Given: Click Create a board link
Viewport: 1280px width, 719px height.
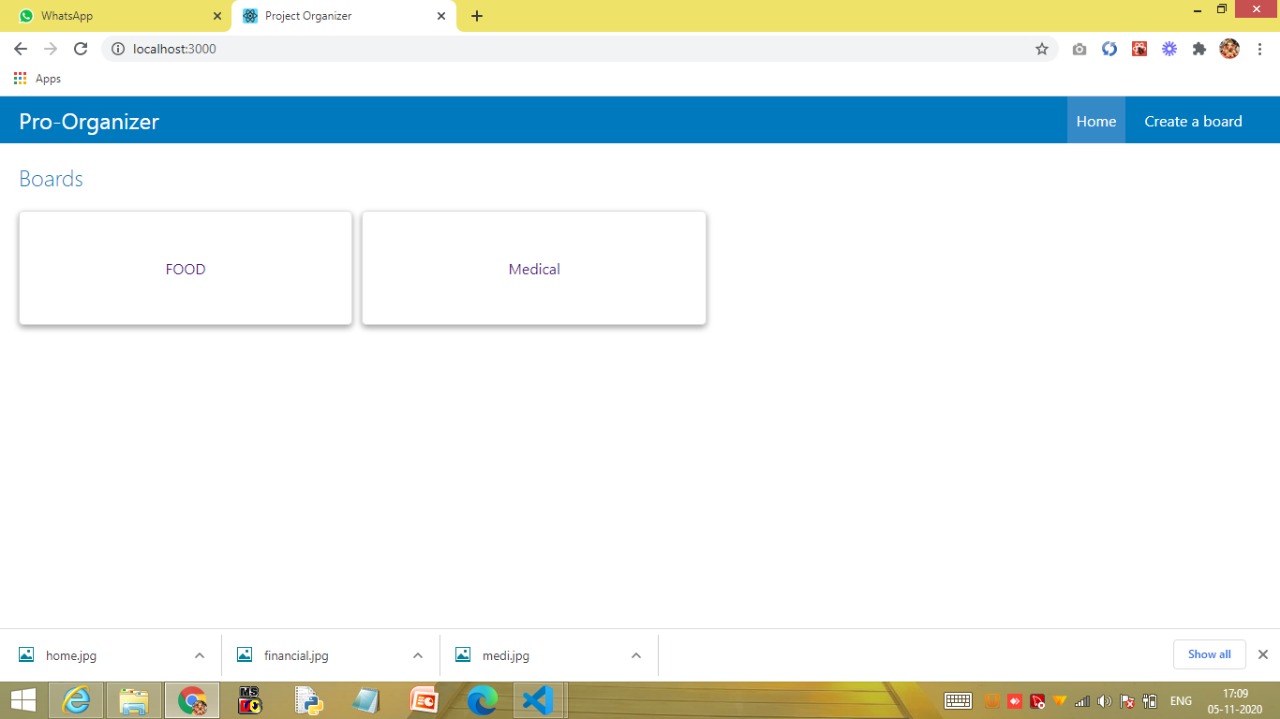Looking at the screenshot, I should [x=1192, y=121].
